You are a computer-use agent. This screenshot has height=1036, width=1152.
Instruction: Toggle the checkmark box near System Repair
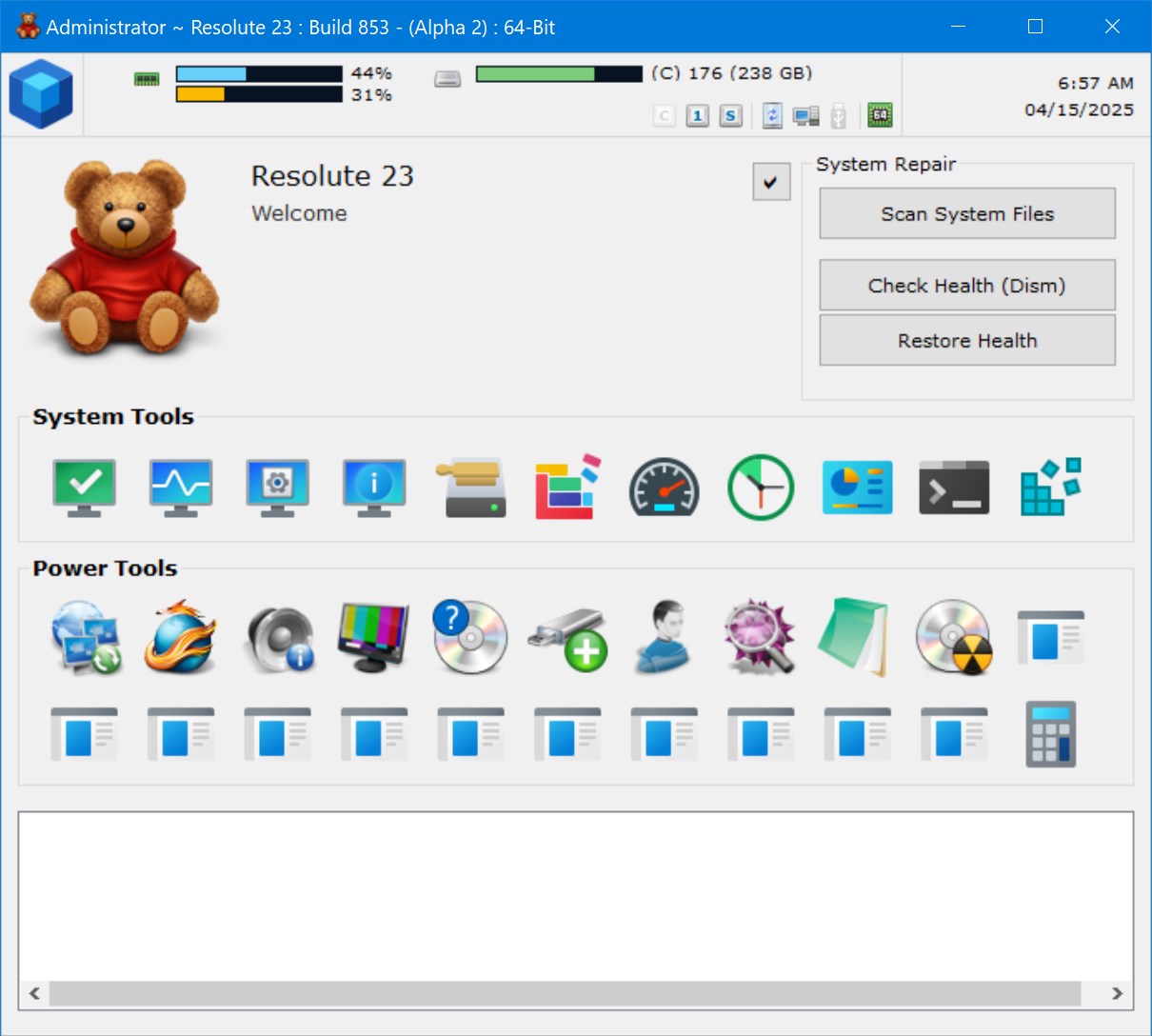[x=771, y=181]
